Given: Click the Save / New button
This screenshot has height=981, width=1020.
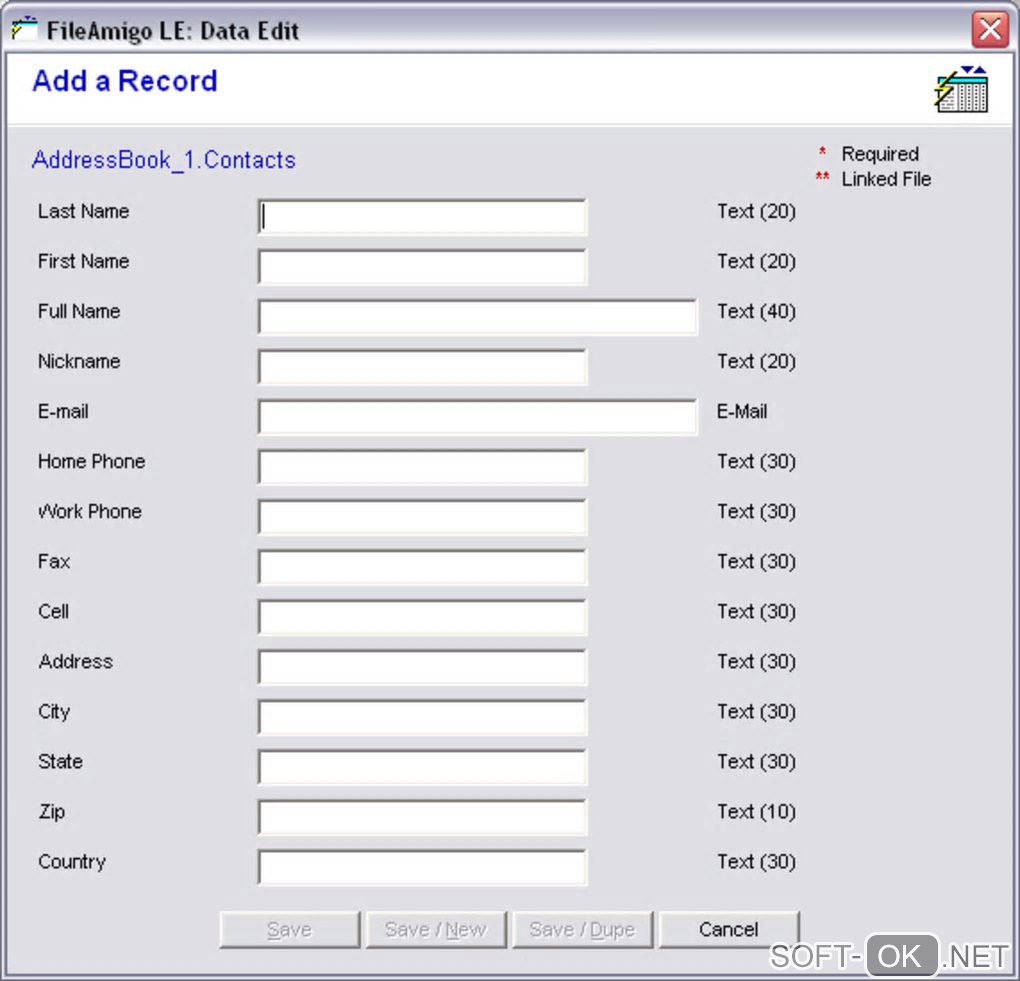Looking at the screenshot, I should pyautogui.click(x=436, y=930).
